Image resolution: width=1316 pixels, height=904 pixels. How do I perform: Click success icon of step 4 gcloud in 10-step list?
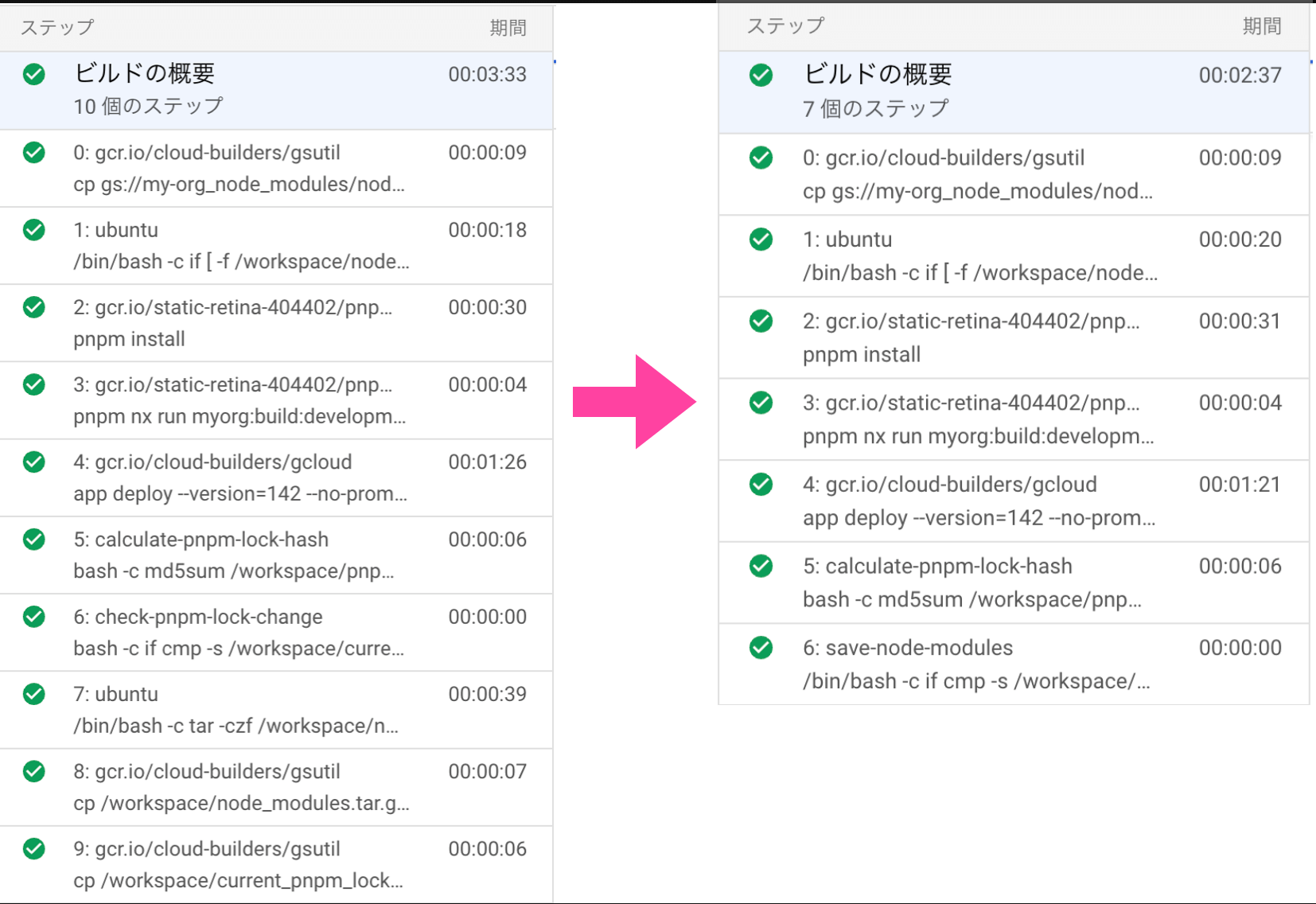click(34, 462)
